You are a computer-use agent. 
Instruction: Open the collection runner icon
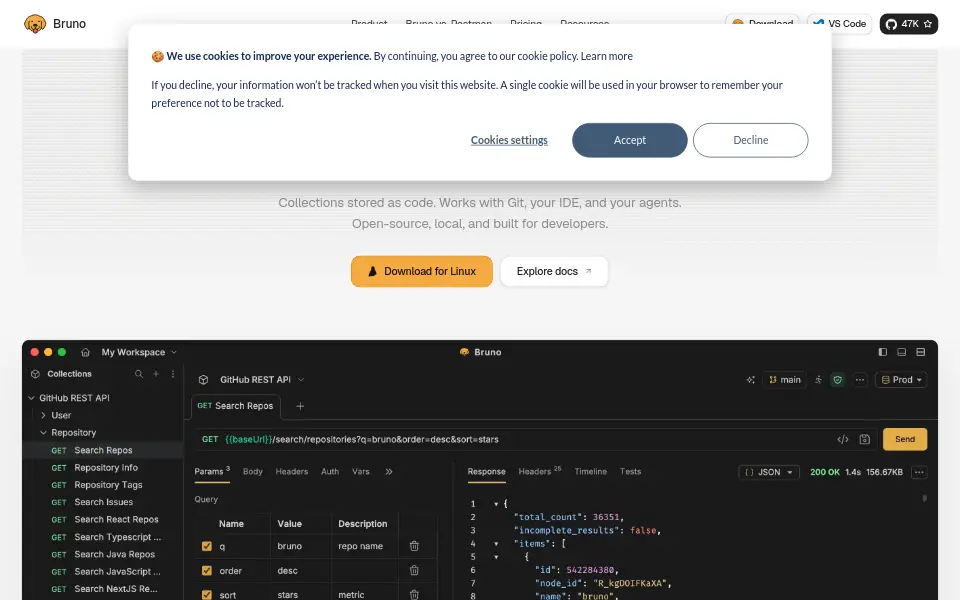pyautogui.click(x=818, y=380)
